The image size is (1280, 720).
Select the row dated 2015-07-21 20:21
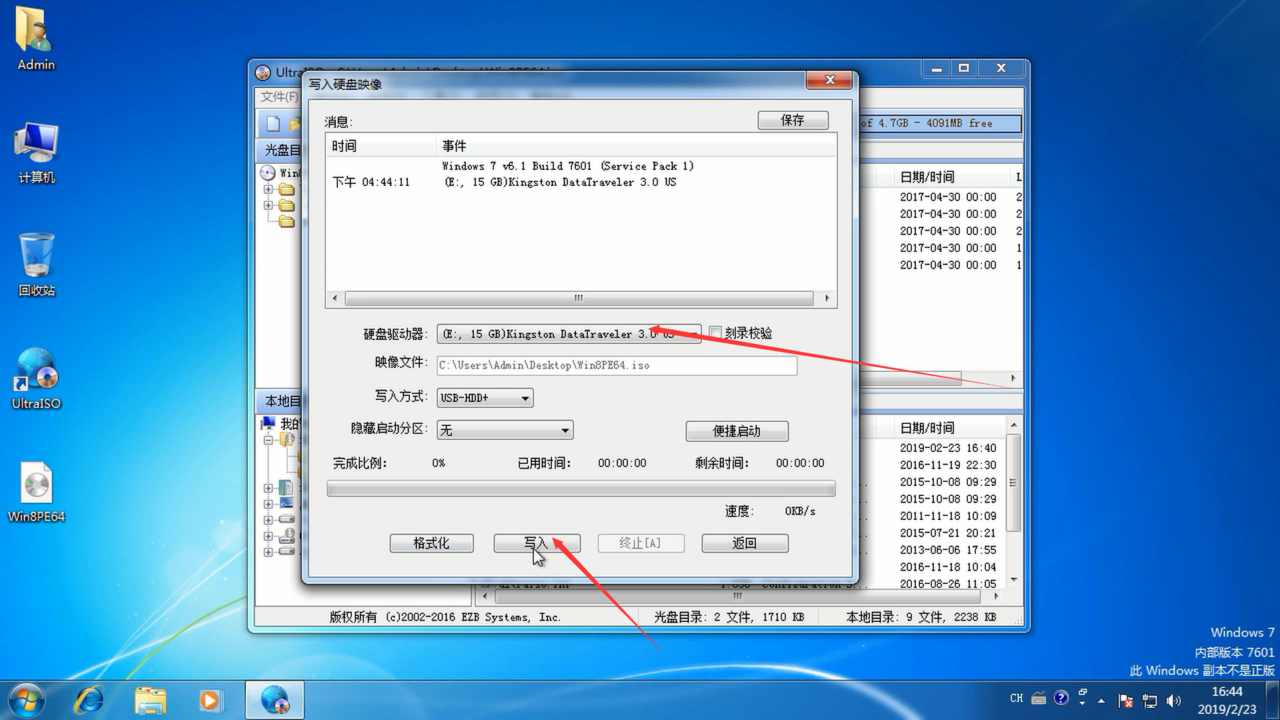click(x=948, y=533)
